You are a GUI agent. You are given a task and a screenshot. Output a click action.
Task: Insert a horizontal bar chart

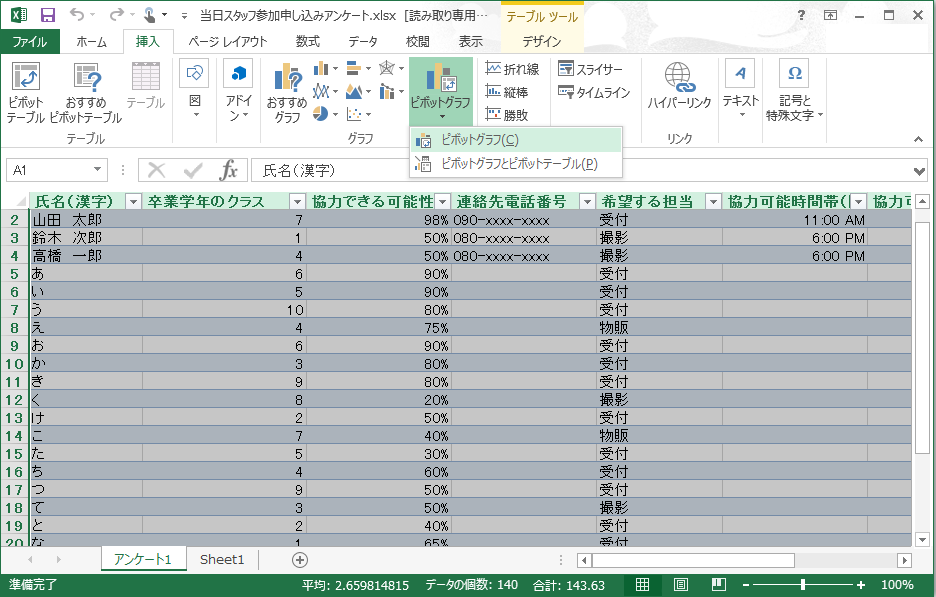[x=354, y=69]
